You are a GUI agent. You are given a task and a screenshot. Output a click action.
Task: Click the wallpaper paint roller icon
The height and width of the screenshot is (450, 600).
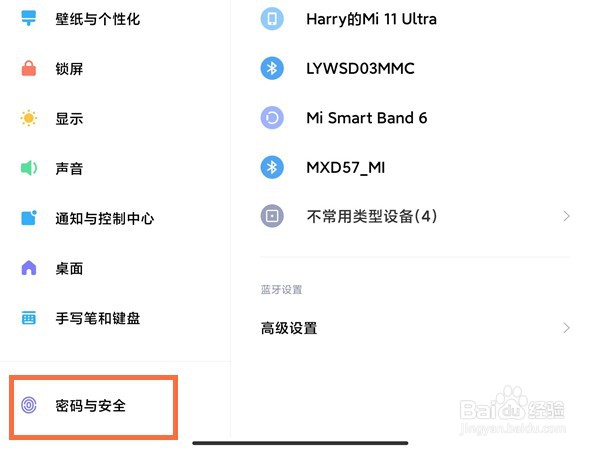point(29,18)
